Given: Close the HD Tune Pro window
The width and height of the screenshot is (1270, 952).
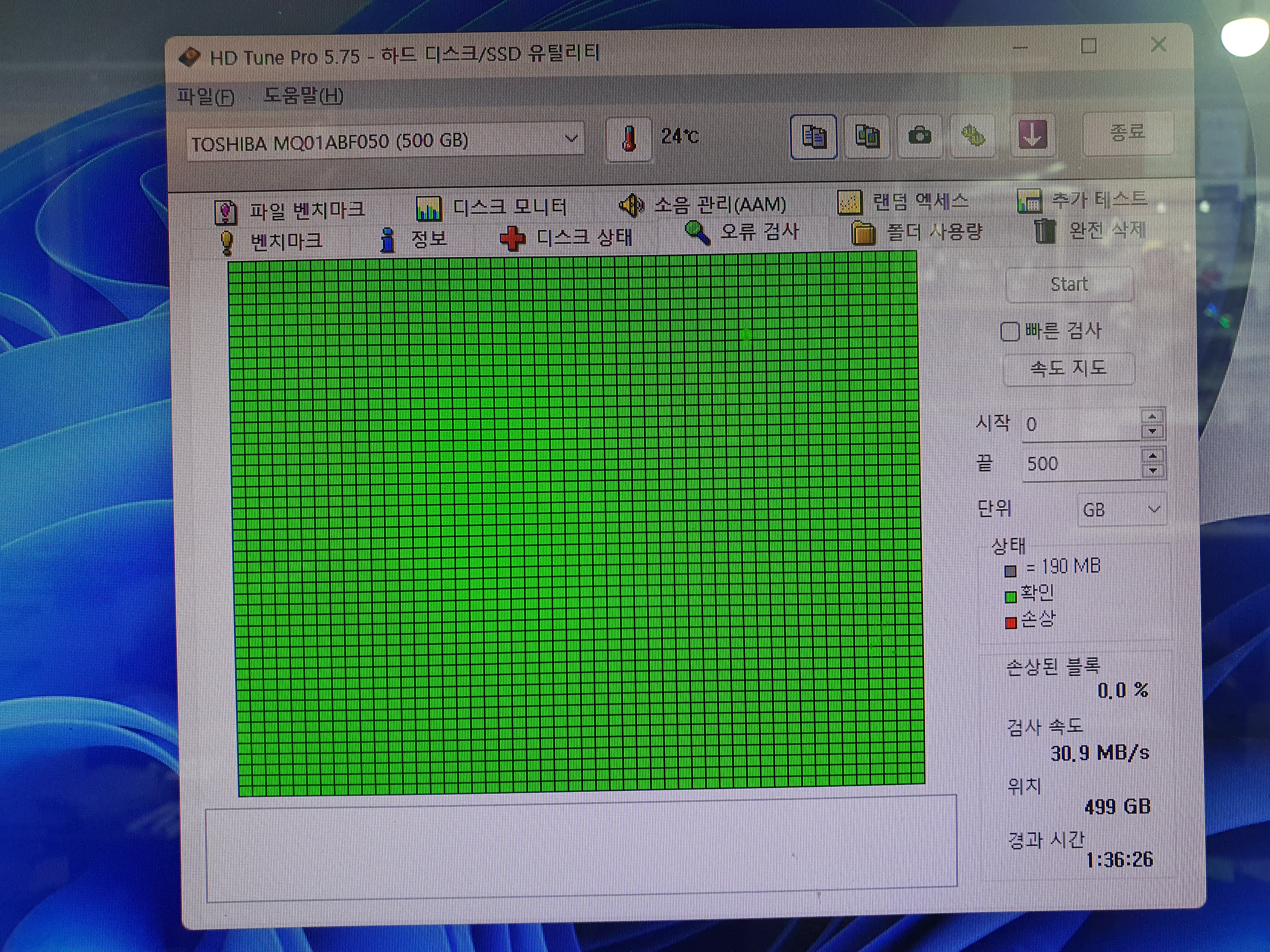Looking at the screenshot, I should tap(1158, 45).
